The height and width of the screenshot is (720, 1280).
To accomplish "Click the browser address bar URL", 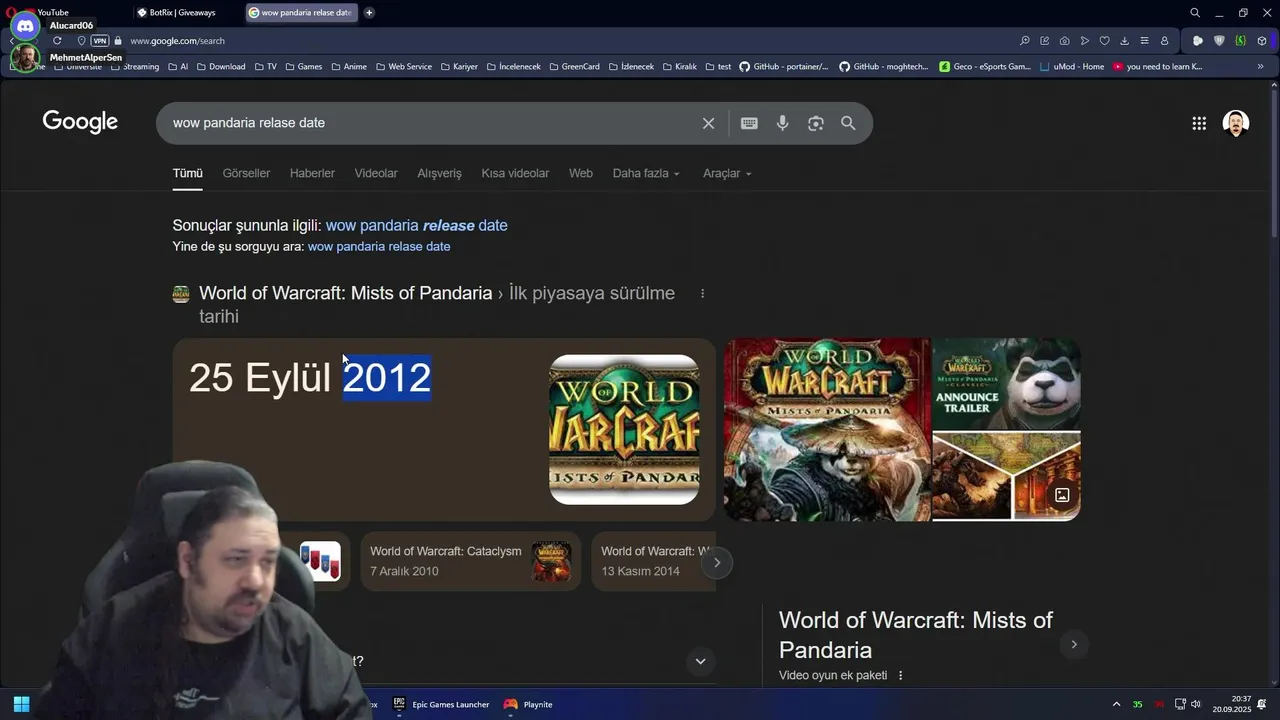I will point(177,41).
